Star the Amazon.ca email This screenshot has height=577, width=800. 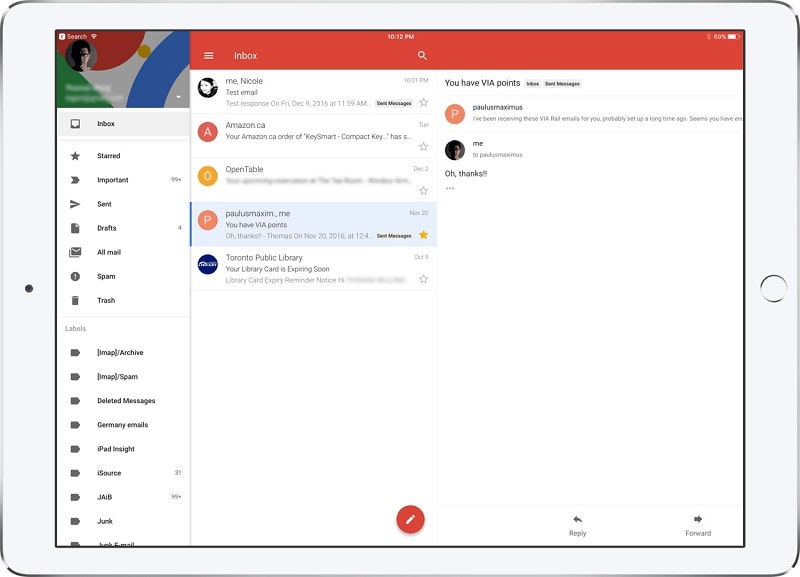[x=423, y=146]
